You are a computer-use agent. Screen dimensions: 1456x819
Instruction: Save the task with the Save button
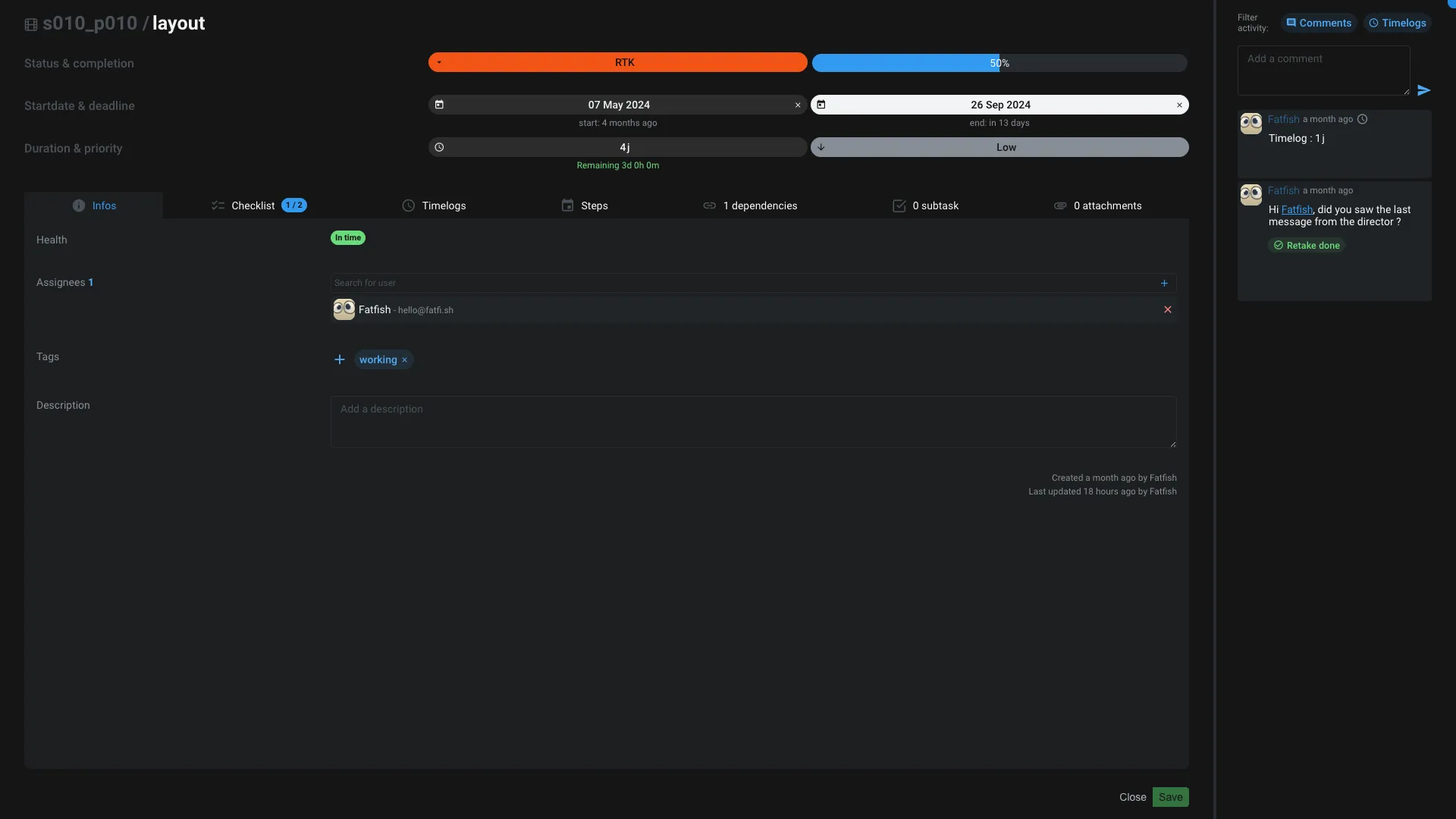tap(1171, 797)
